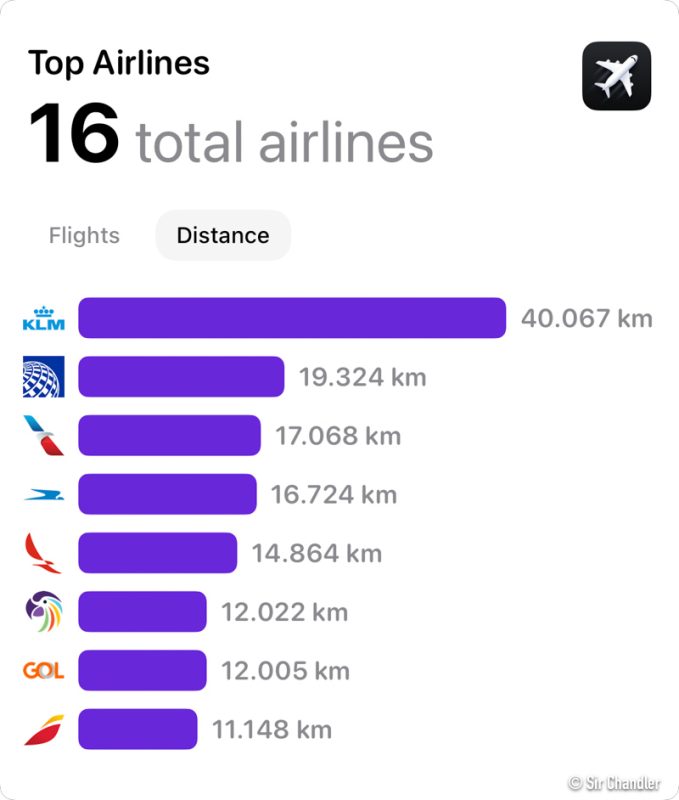Tap the blue condor airline logo
679x800 pixels.
[x=43, y=494]
